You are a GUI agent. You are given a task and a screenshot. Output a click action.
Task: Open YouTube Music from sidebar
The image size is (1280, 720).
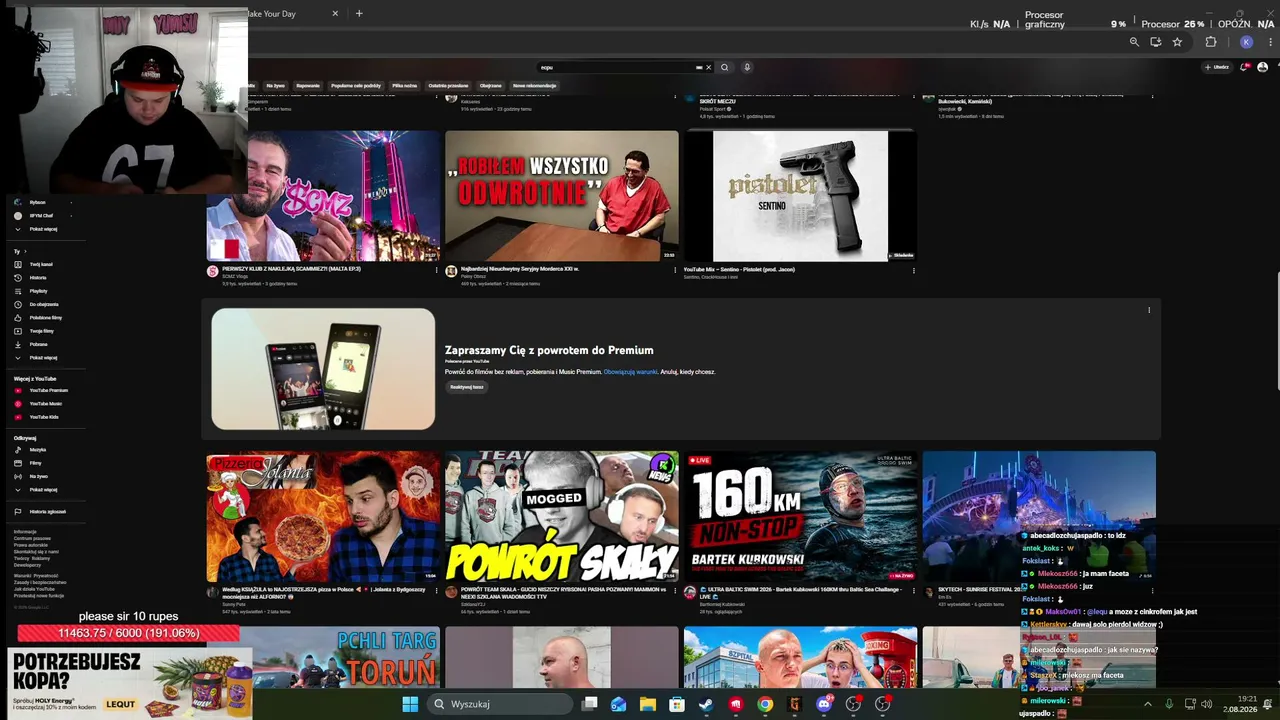click(x=45, y=403)
